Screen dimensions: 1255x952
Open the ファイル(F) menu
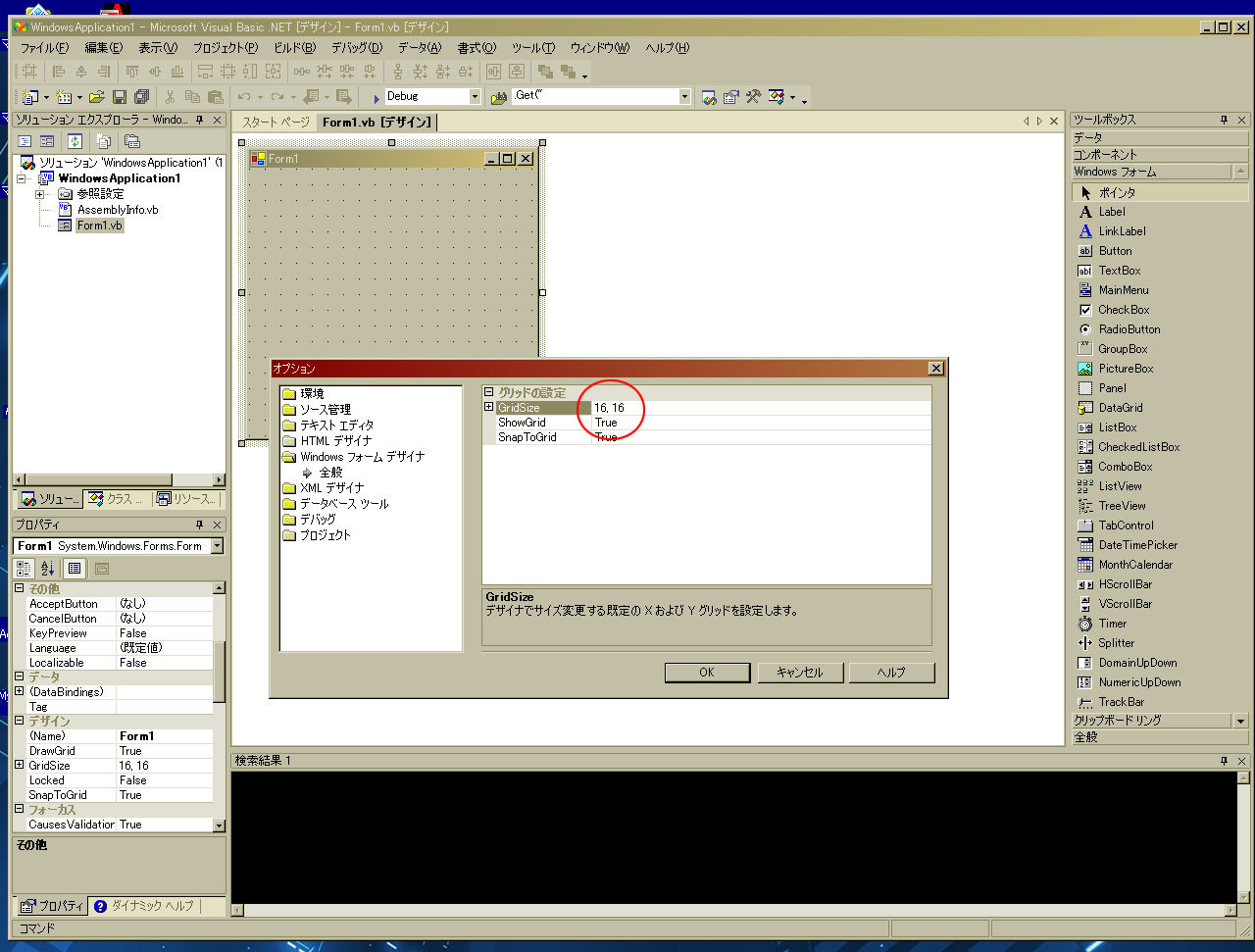(x=44, y=47)
